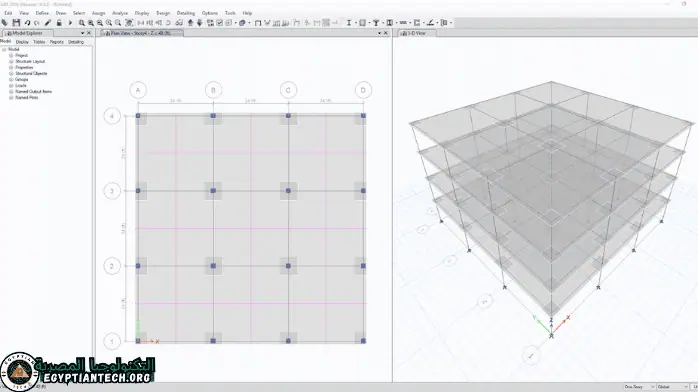
Task: Select the 3-D View tab
Action: 417,33
